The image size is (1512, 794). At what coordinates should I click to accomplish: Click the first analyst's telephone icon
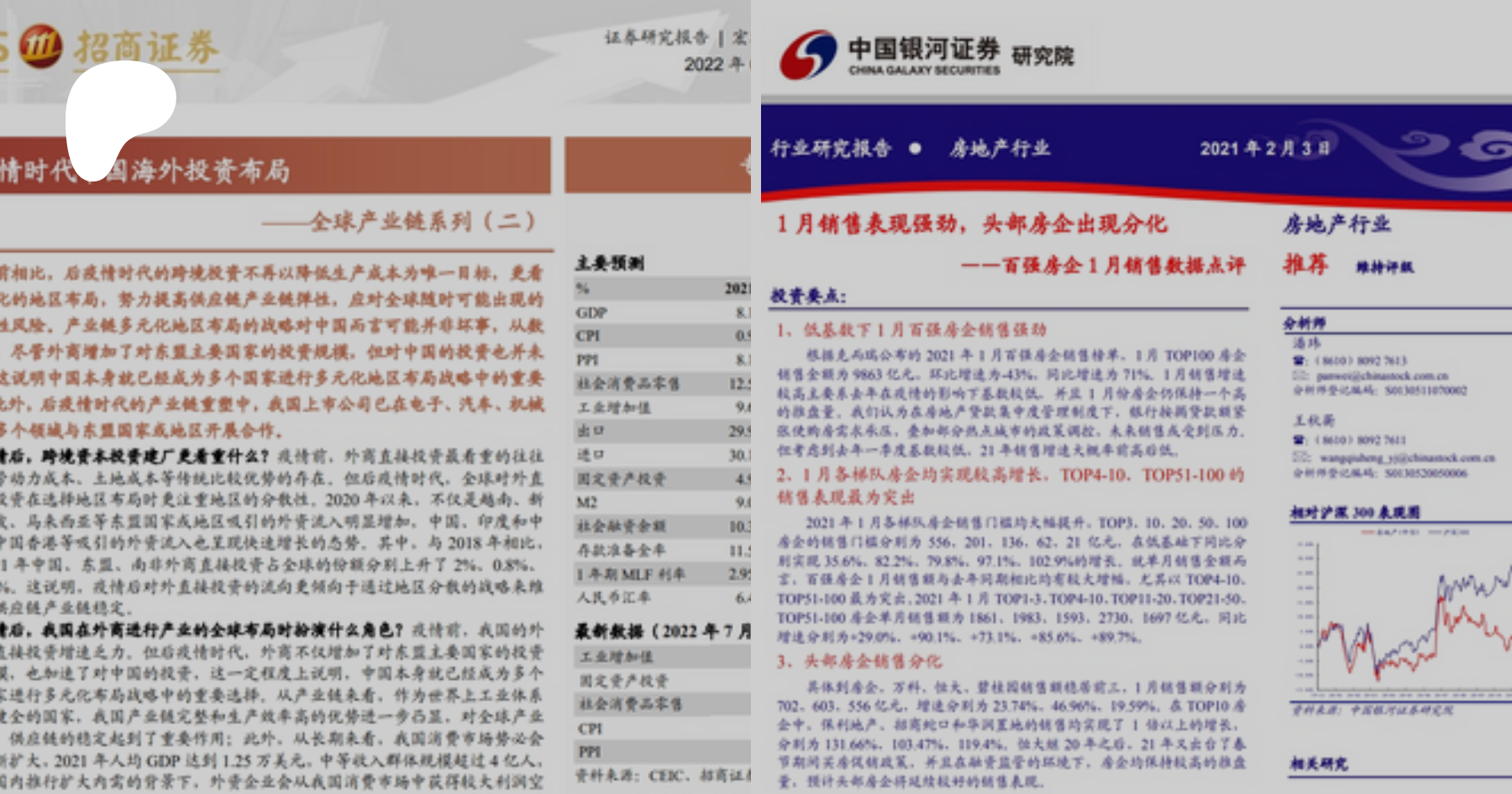click(1299, 360)
